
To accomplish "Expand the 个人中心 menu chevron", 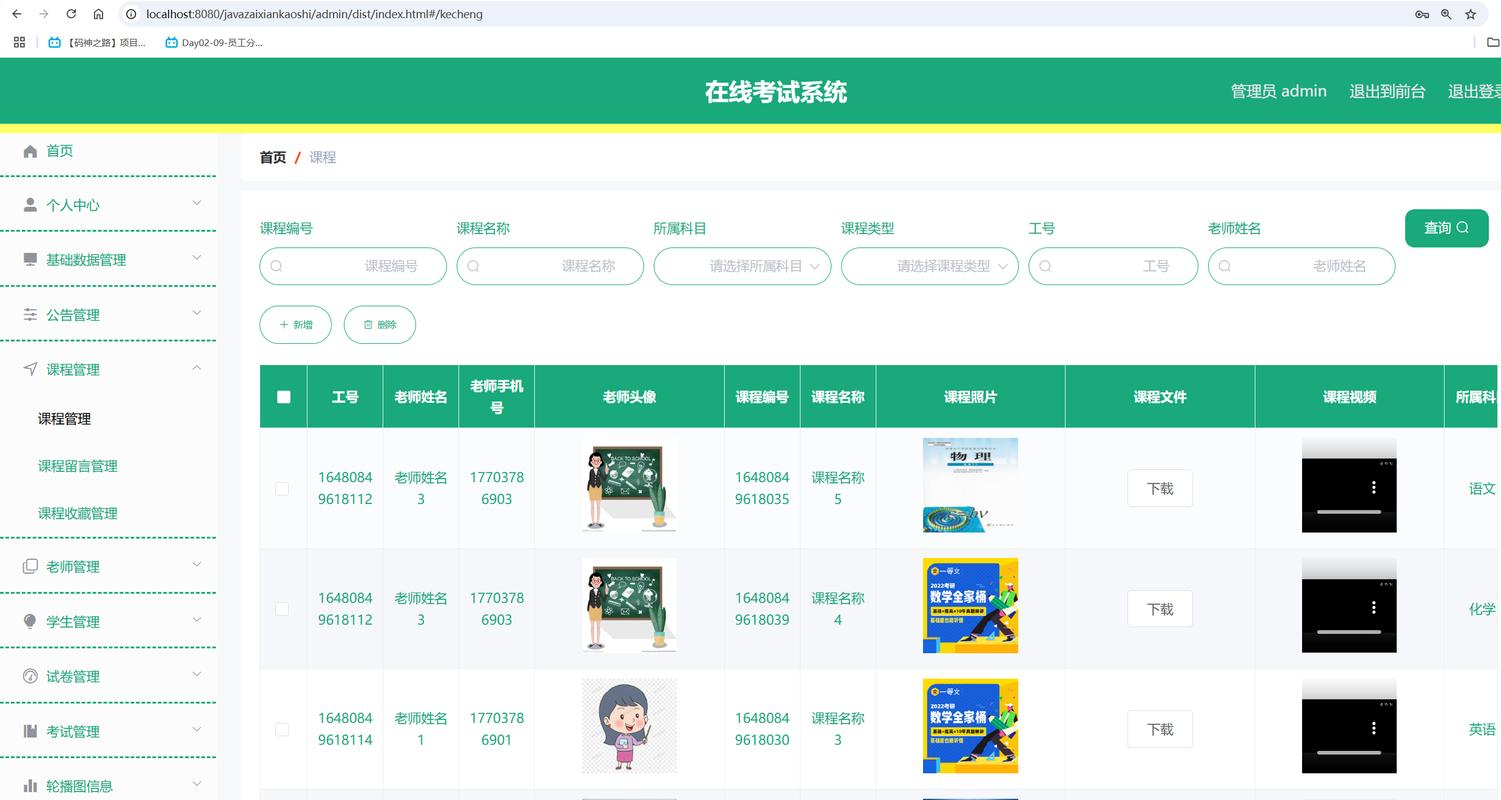I will [197, 203].
